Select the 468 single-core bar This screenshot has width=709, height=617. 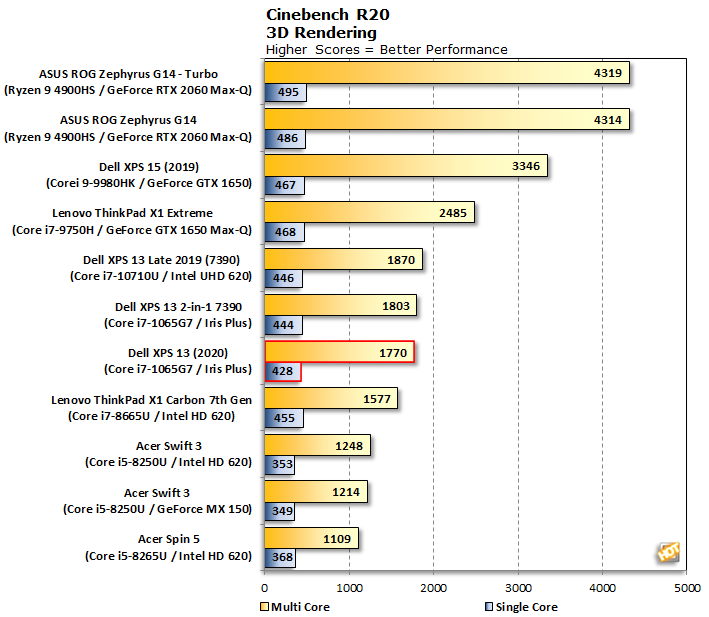coord(284,232)
